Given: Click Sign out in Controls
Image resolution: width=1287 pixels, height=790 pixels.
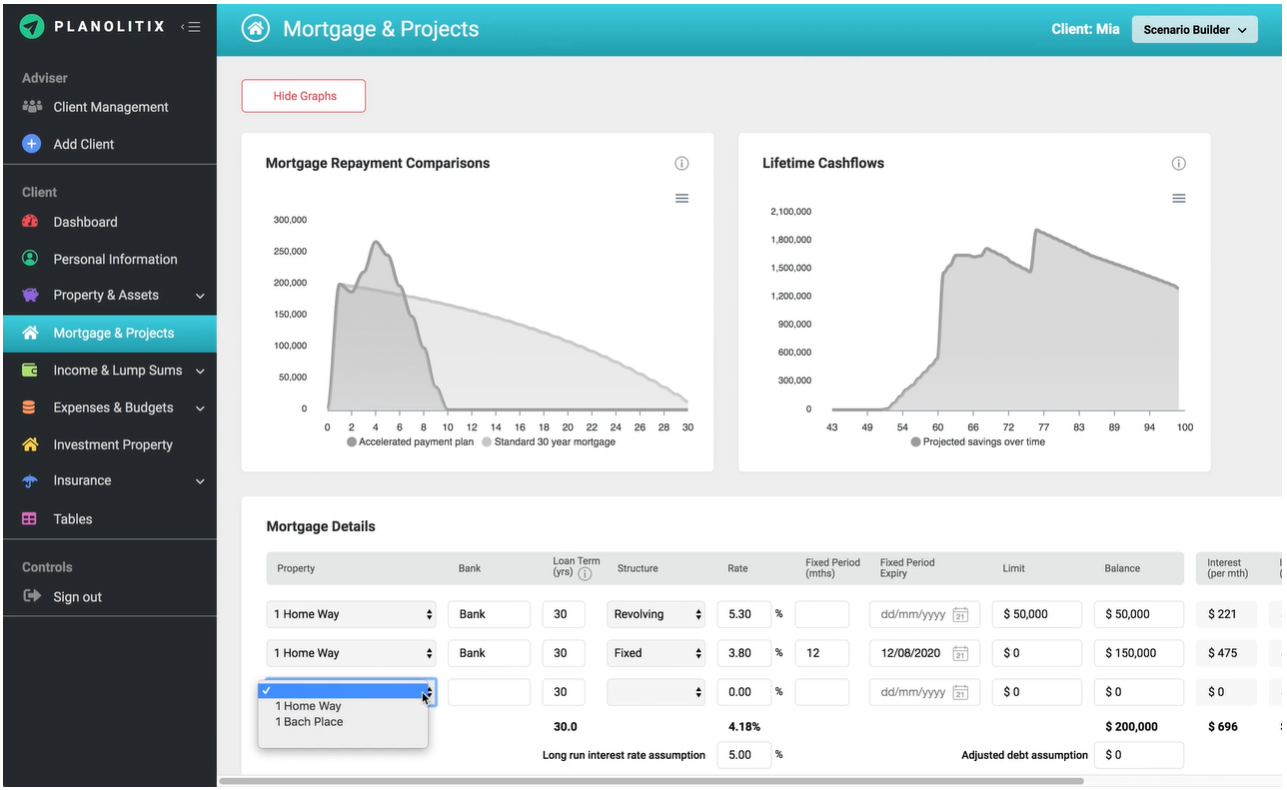Looking at the screenshot, I should click(x=77, y=597).
